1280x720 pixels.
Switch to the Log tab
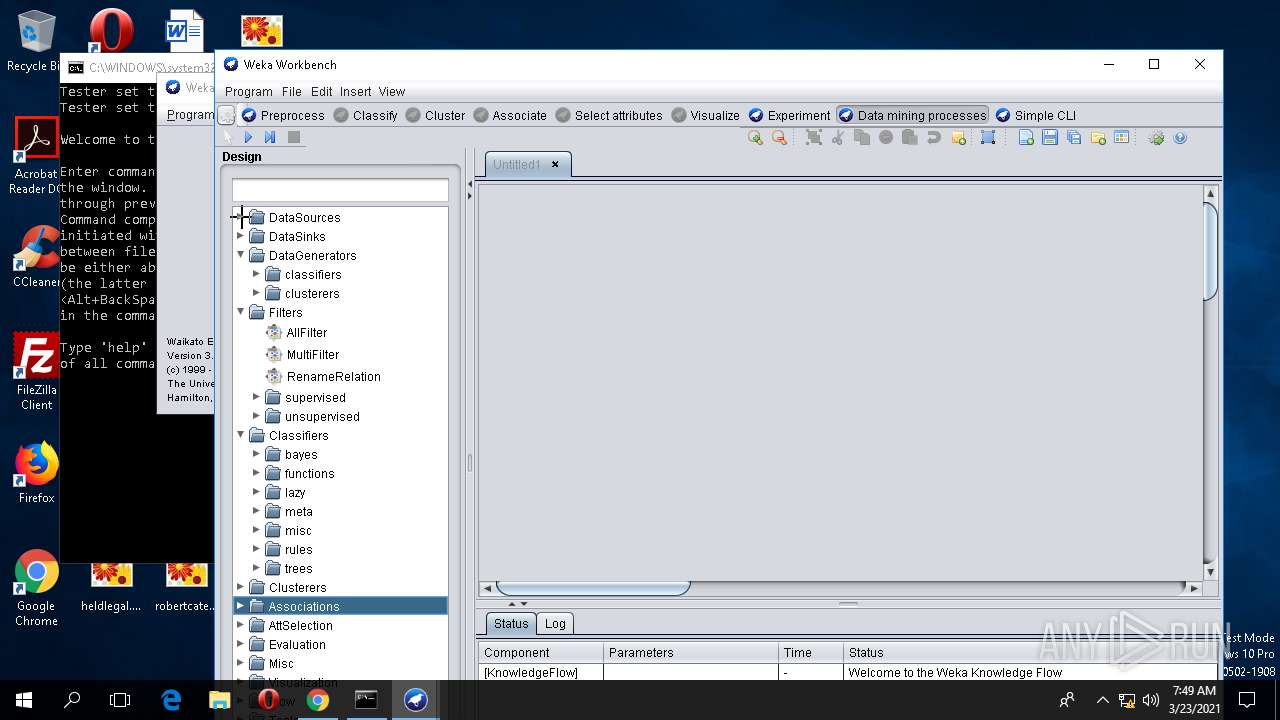555,624
